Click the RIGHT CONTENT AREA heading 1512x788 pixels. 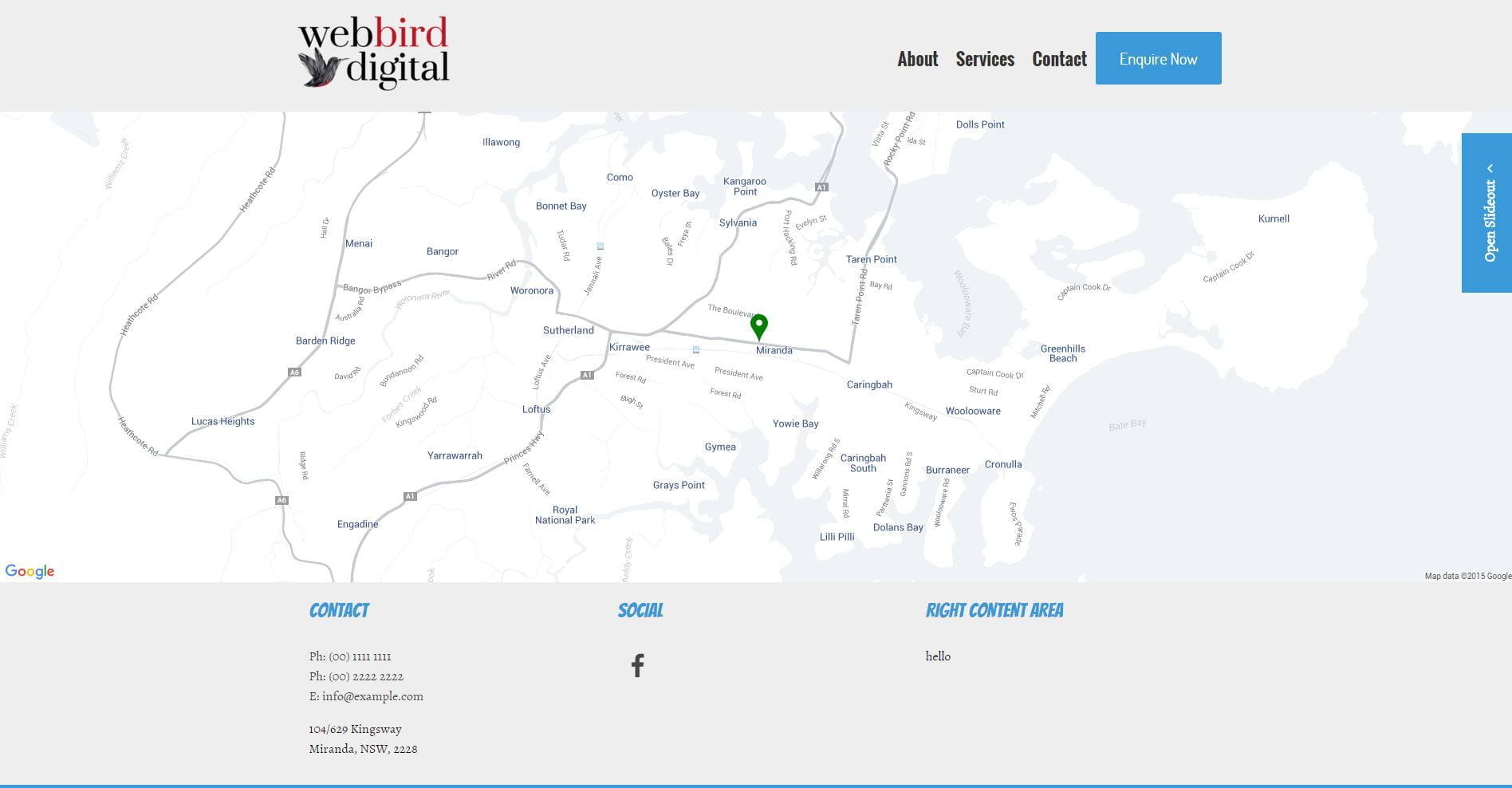click(994, 610)
